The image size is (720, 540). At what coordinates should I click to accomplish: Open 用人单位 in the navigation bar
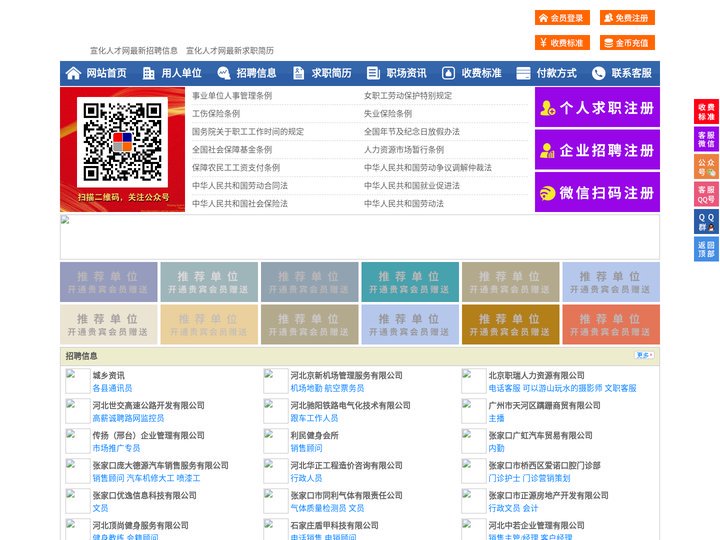[181, 73]
